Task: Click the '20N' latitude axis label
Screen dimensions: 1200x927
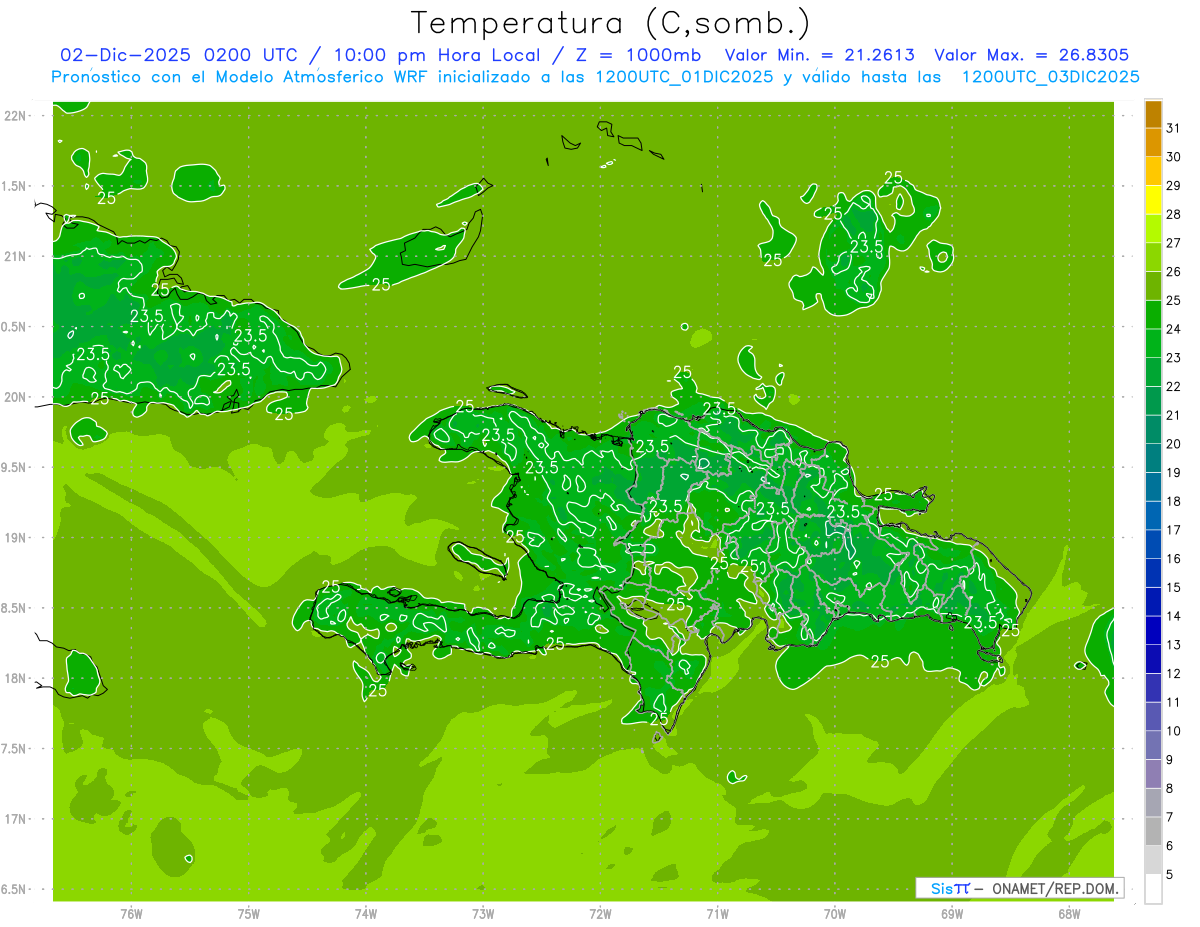Action: click(15, 397)
